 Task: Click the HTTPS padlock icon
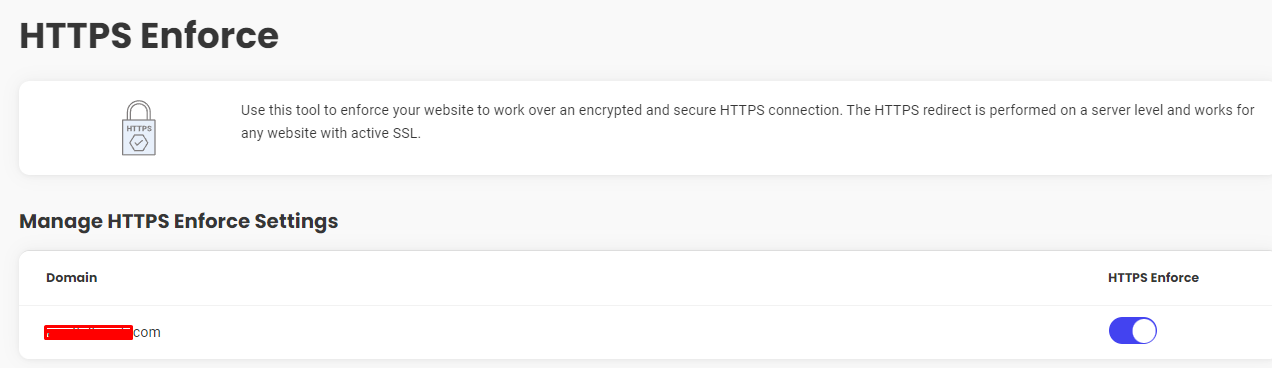139,127
